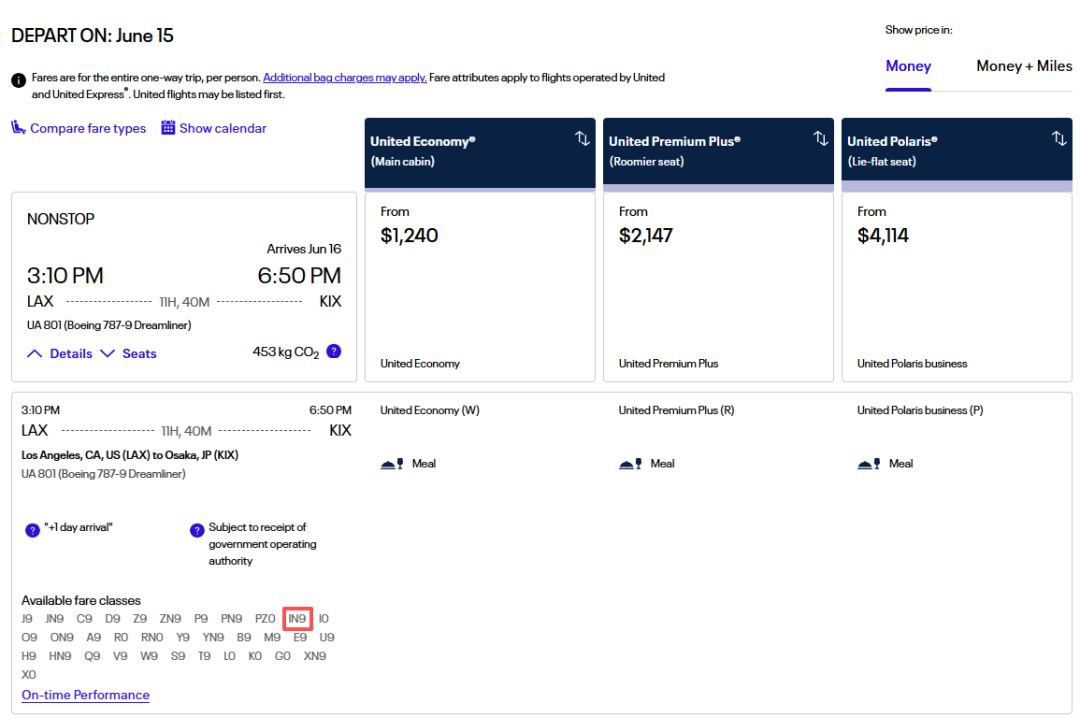Screen dimensions: 1080x718
Task: Click the RN0 fare class
Action: (152, 637)
